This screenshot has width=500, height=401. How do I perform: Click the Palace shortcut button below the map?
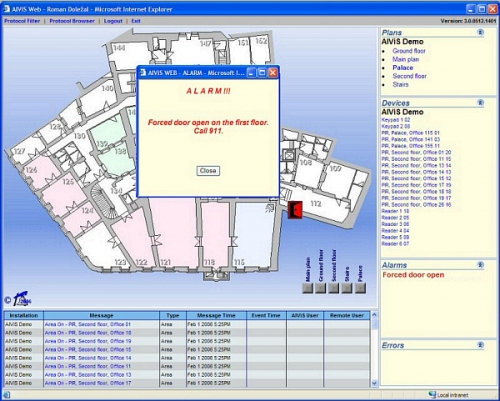(x=360, y=288)
